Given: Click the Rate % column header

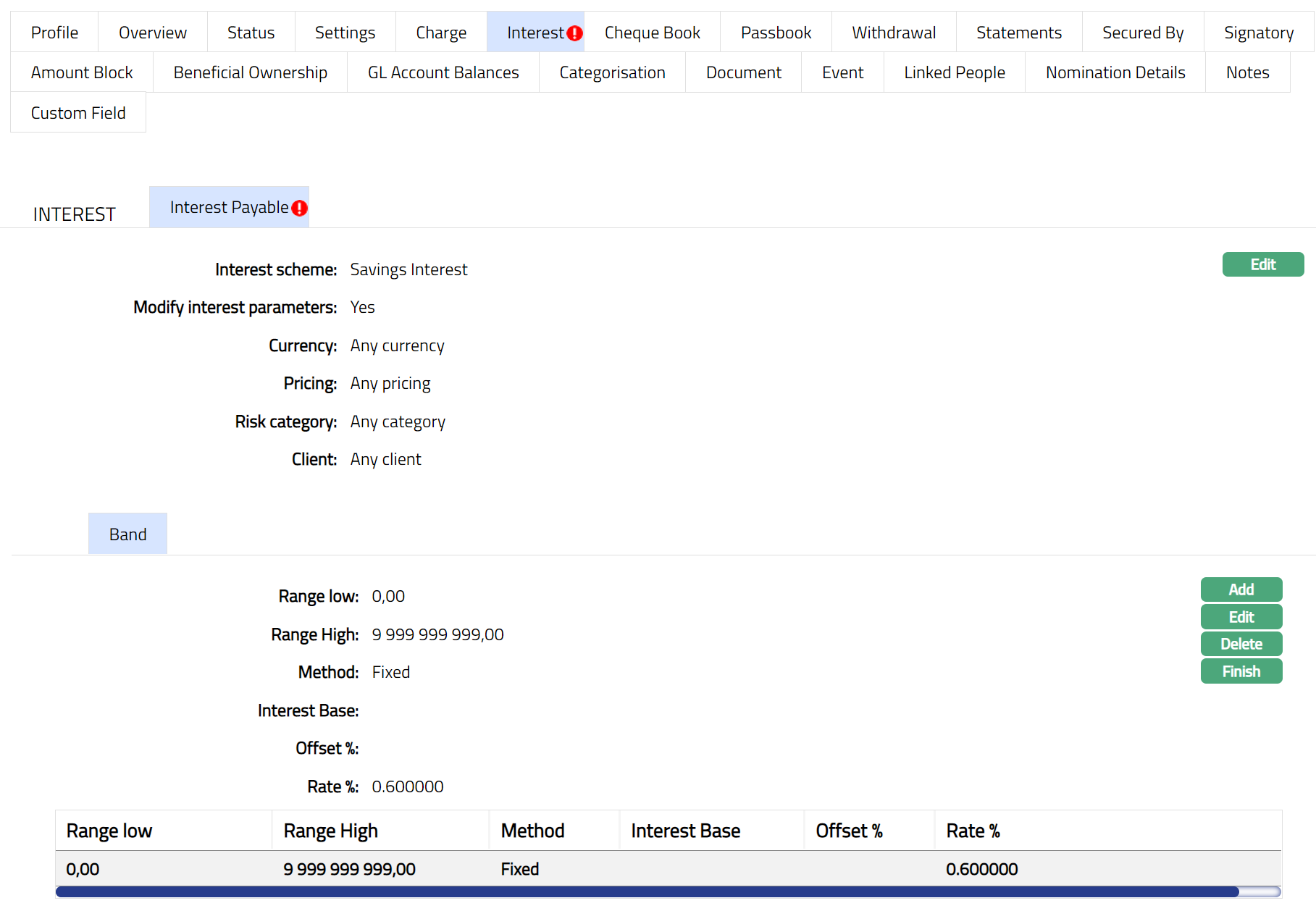Looking at the screenshot, I should [x=973, y=831].
